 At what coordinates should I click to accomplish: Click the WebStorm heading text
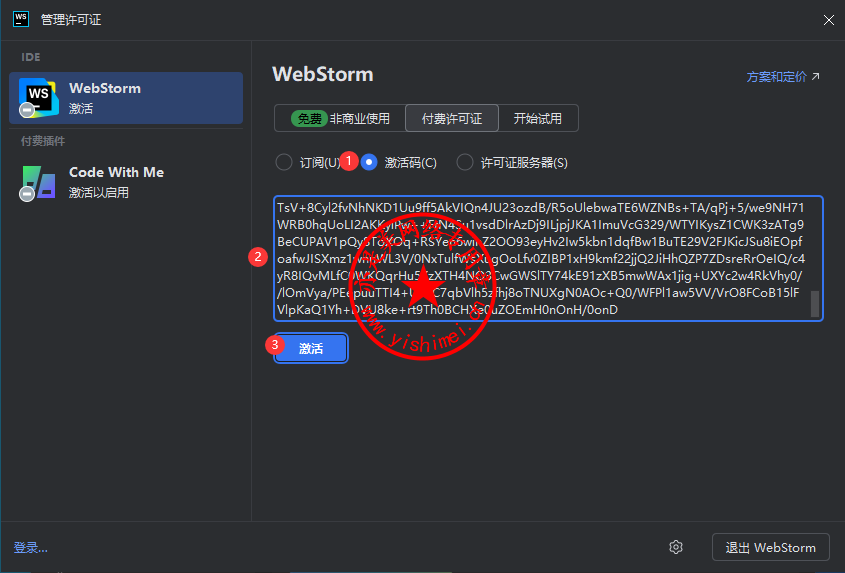(323, 74)
